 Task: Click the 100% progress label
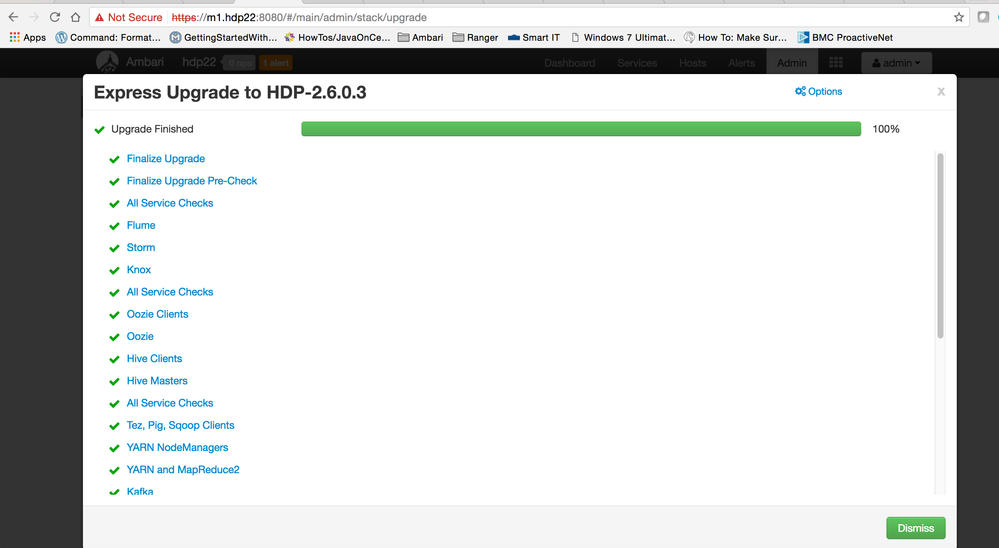click(886, 129)
